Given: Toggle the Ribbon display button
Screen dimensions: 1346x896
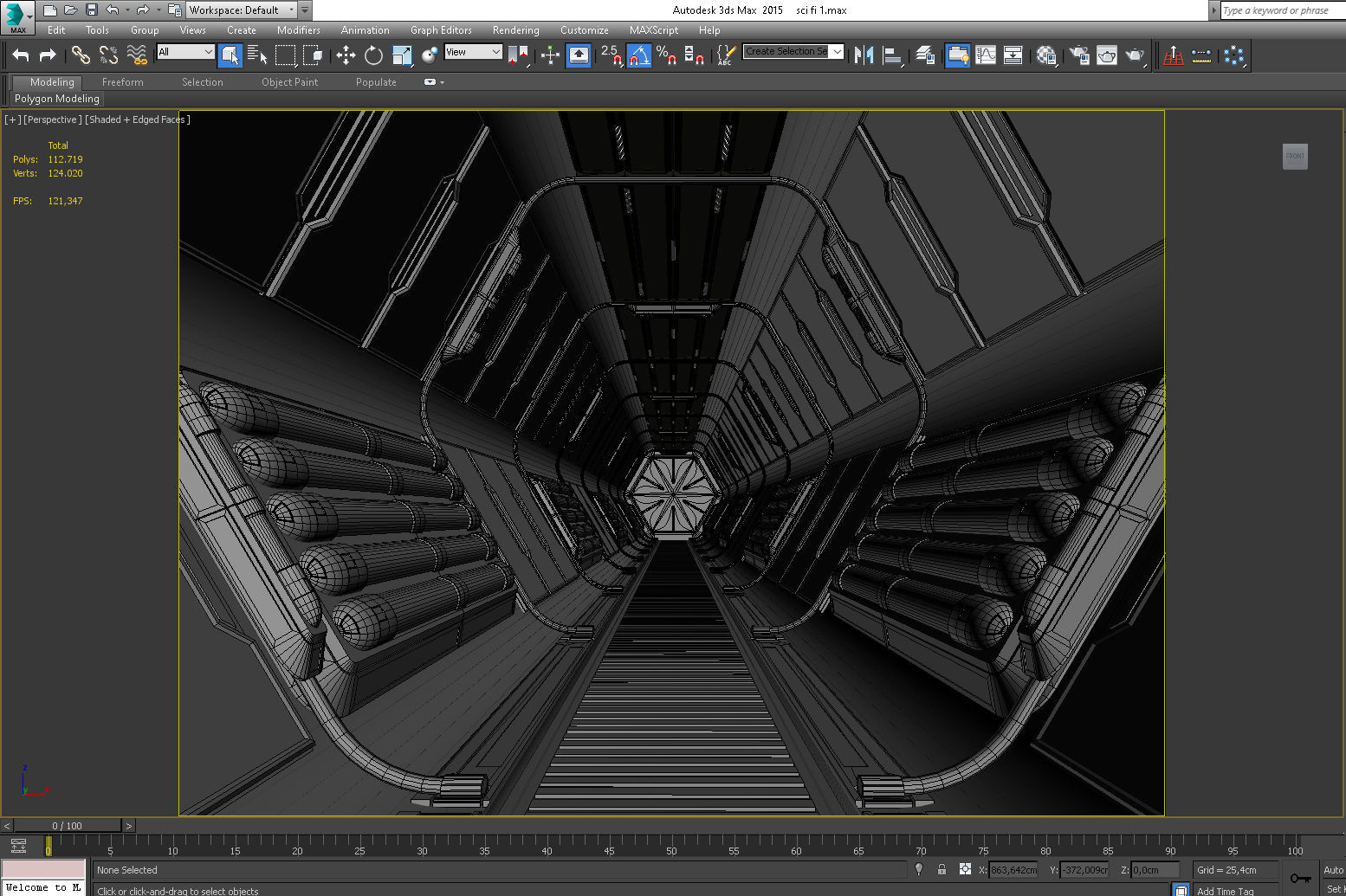Looking at the screenshot, I should [957, 55].
